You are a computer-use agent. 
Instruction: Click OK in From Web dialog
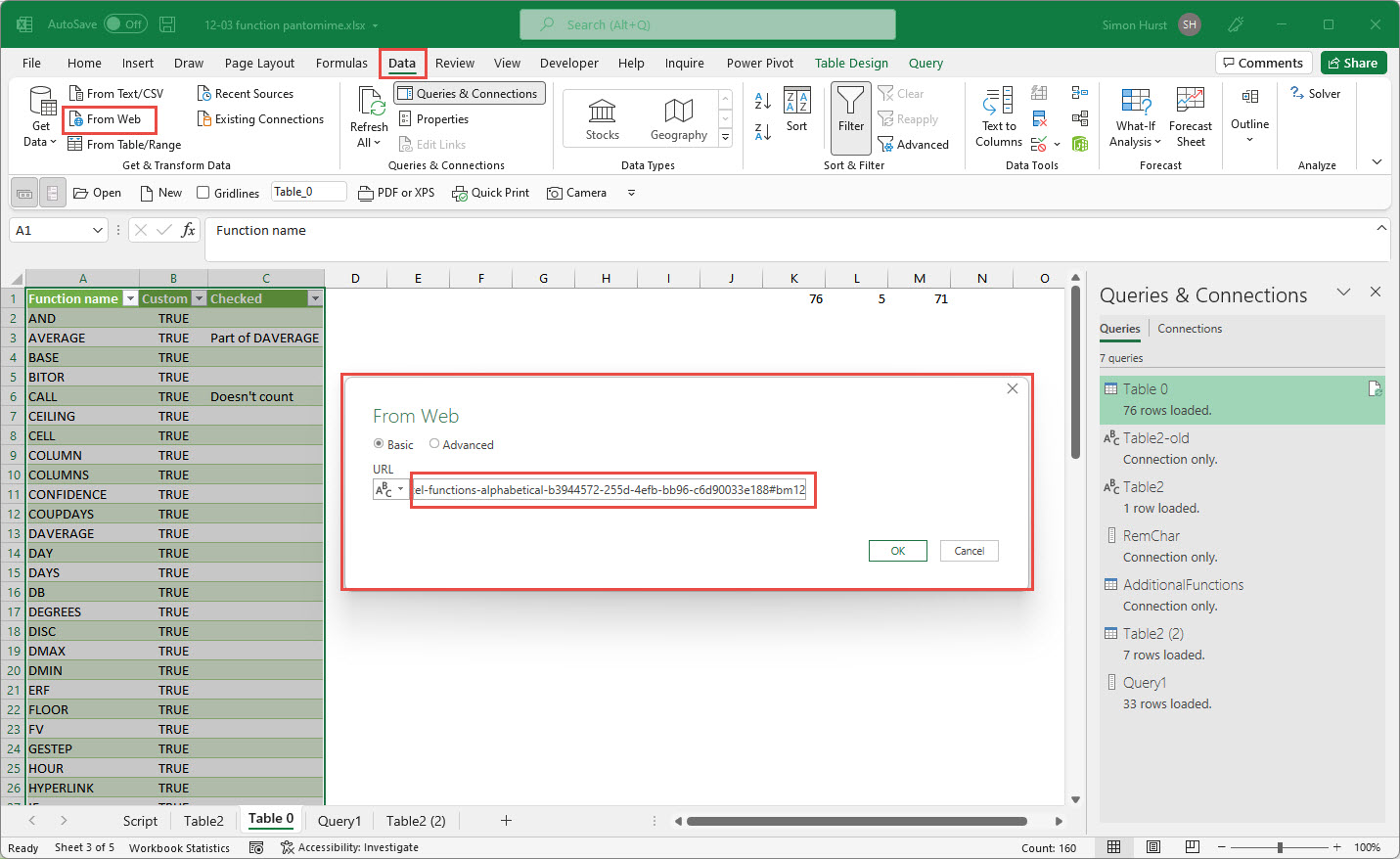(x=897, y=551)
